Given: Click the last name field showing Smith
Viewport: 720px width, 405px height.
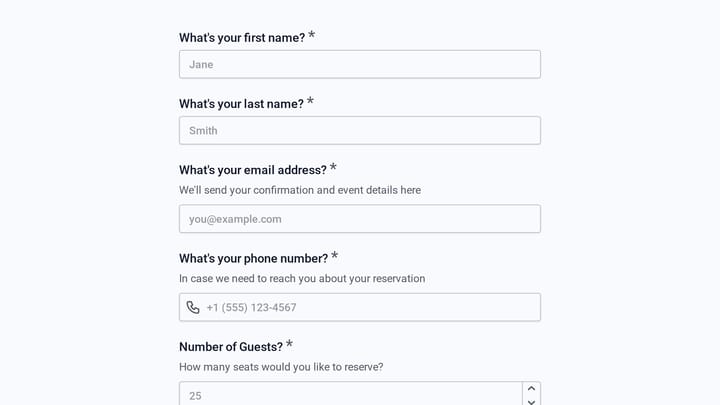Looking at the screenshot, I should 360,130.
